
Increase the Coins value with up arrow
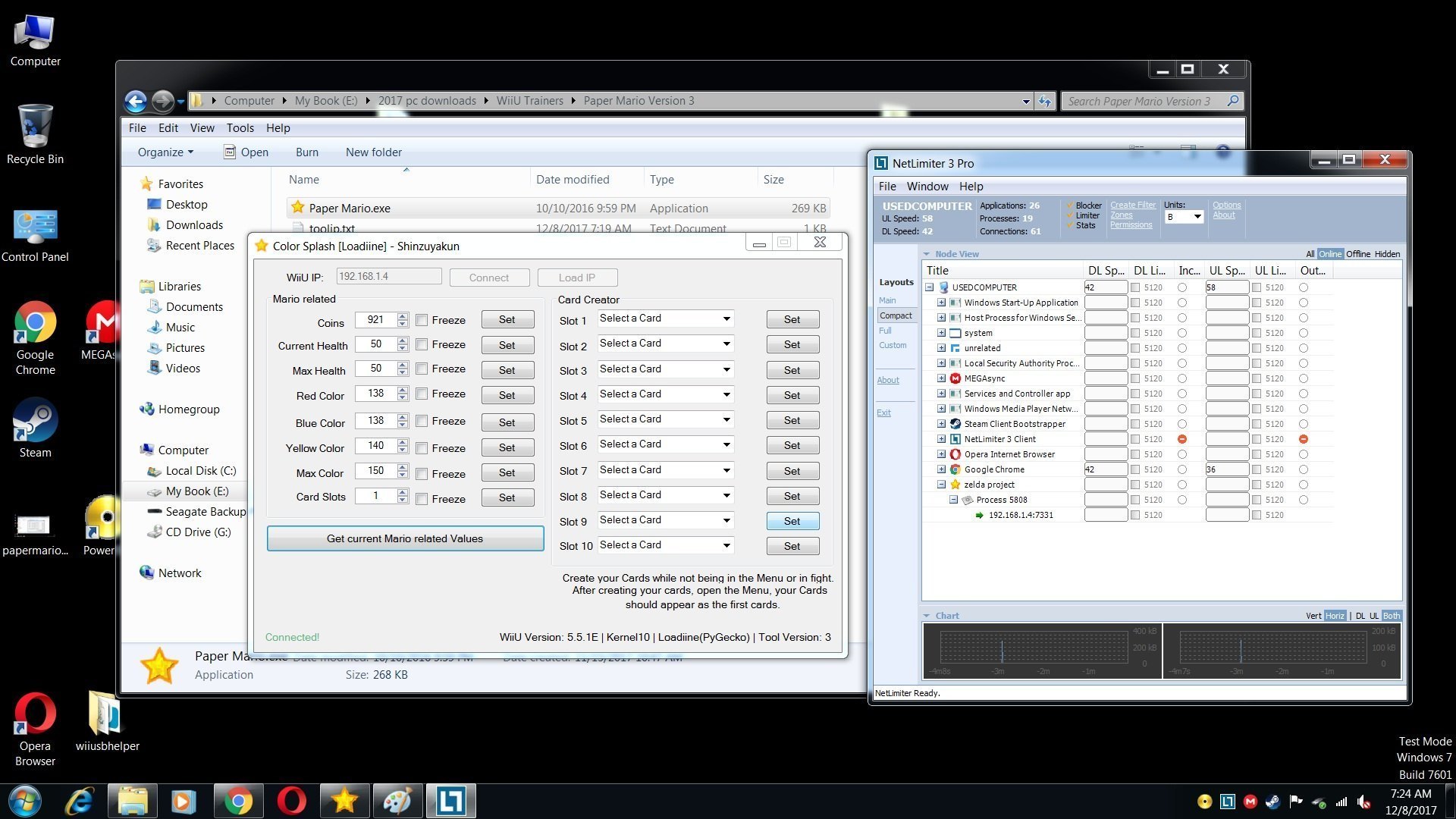click(x=403, y=315)
